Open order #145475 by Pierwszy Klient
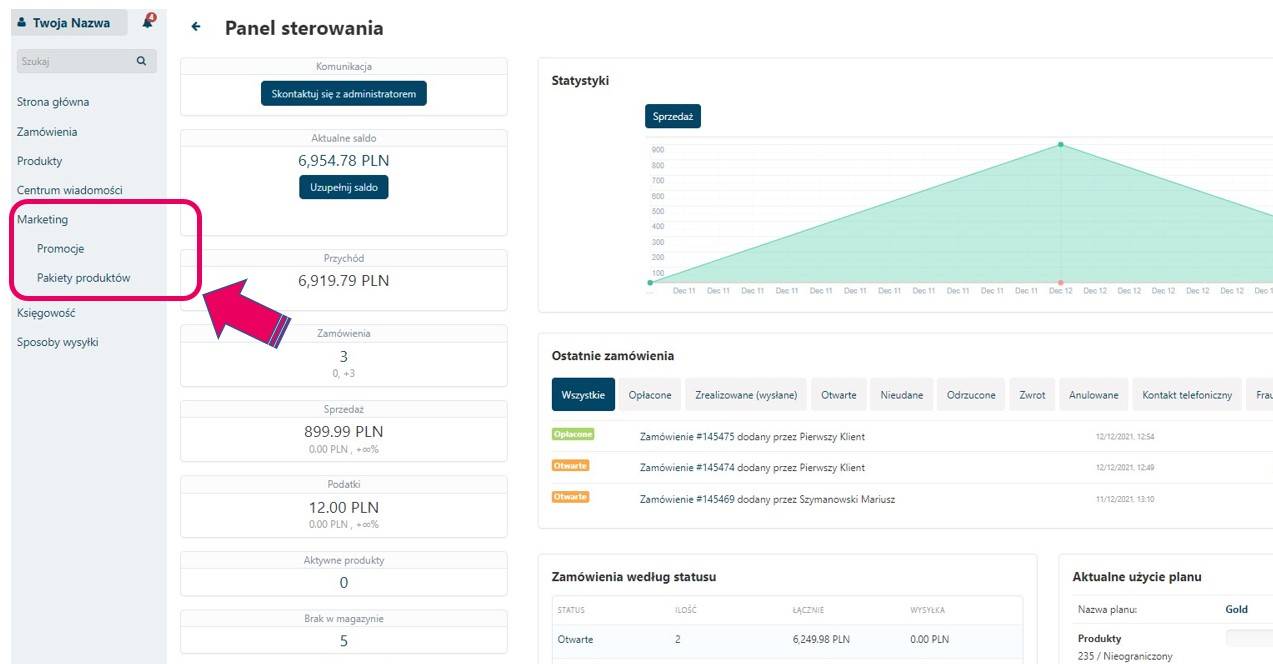 [752, 437]
